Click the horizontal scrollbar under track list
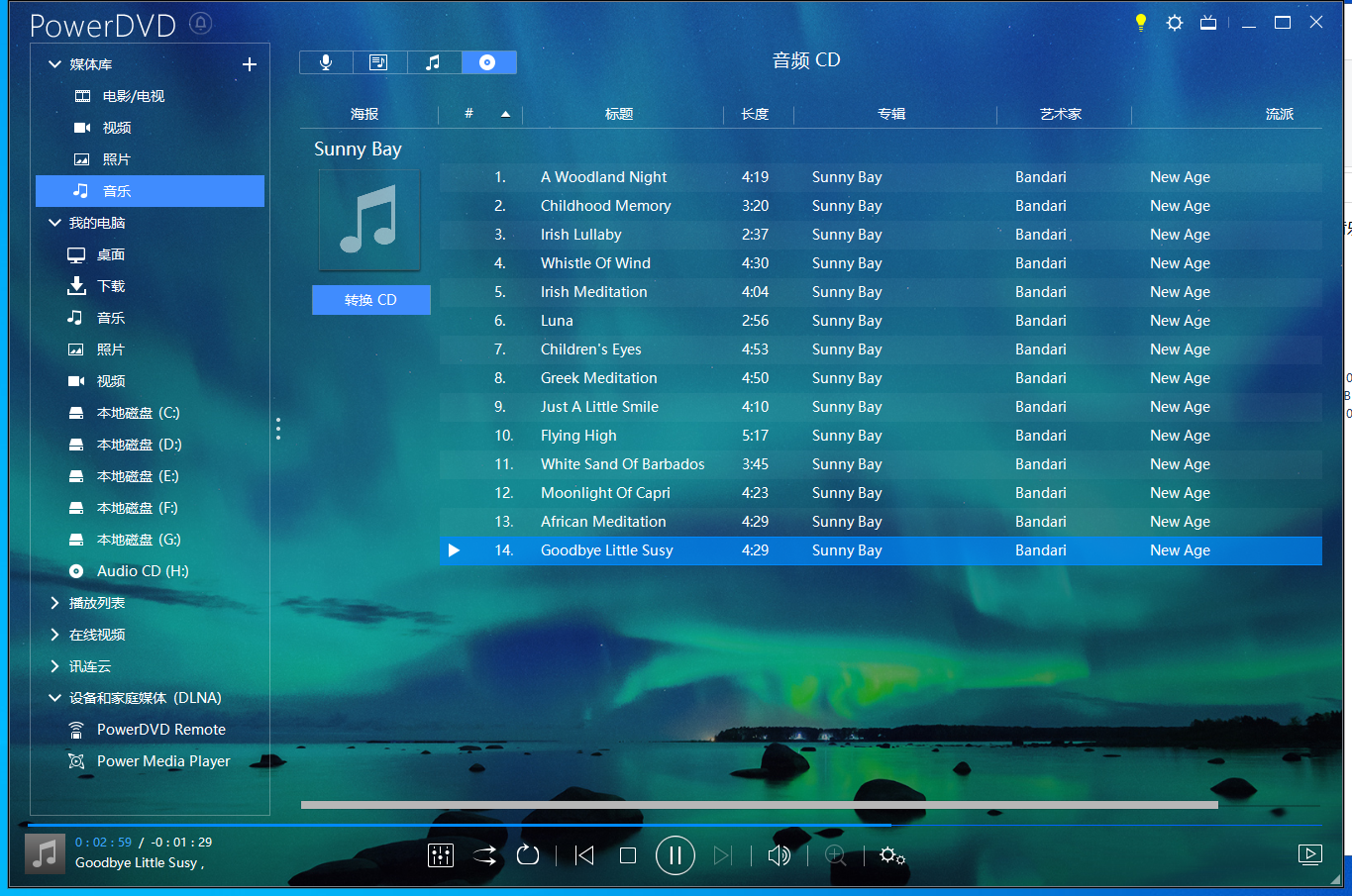The width and height of the screenshot is (1352, 896). click(759, 805)
